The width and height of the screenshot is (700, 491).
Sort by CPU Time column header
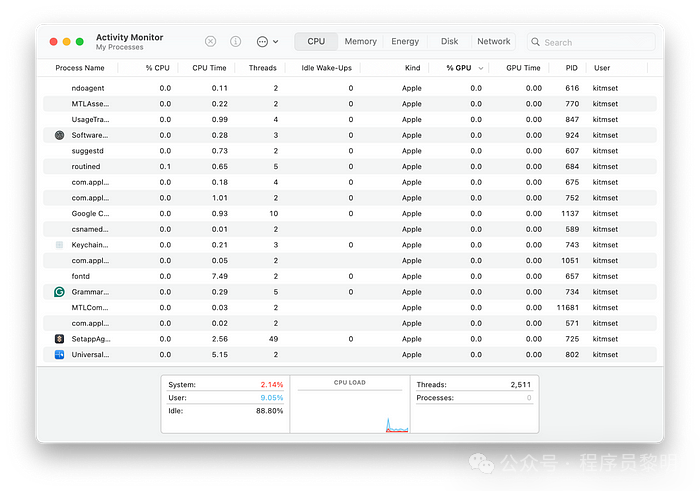(209, 68)
